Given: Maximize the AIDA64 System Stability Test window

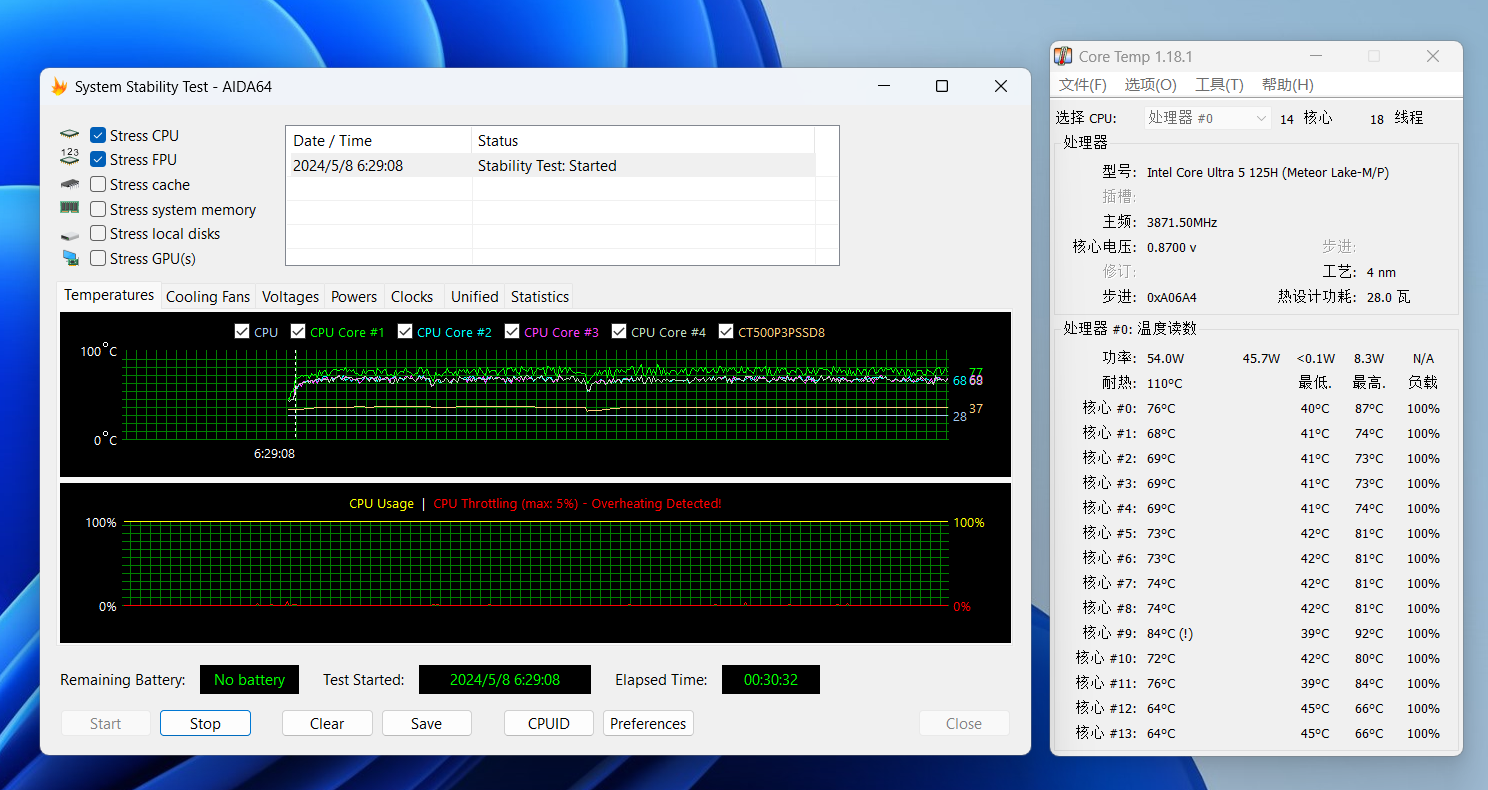Looking at the screenshot, I should click(942, 86).
